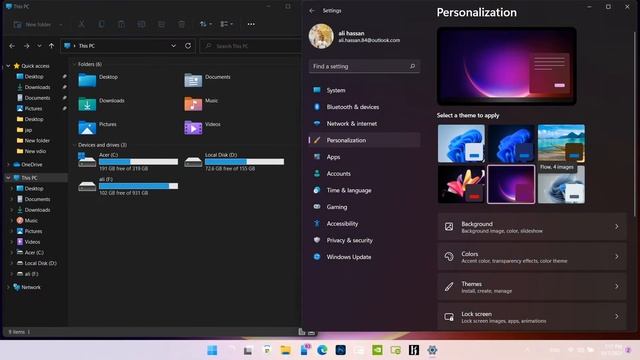
Task: Select OneDrive in navigation pane
Action: 31,164
